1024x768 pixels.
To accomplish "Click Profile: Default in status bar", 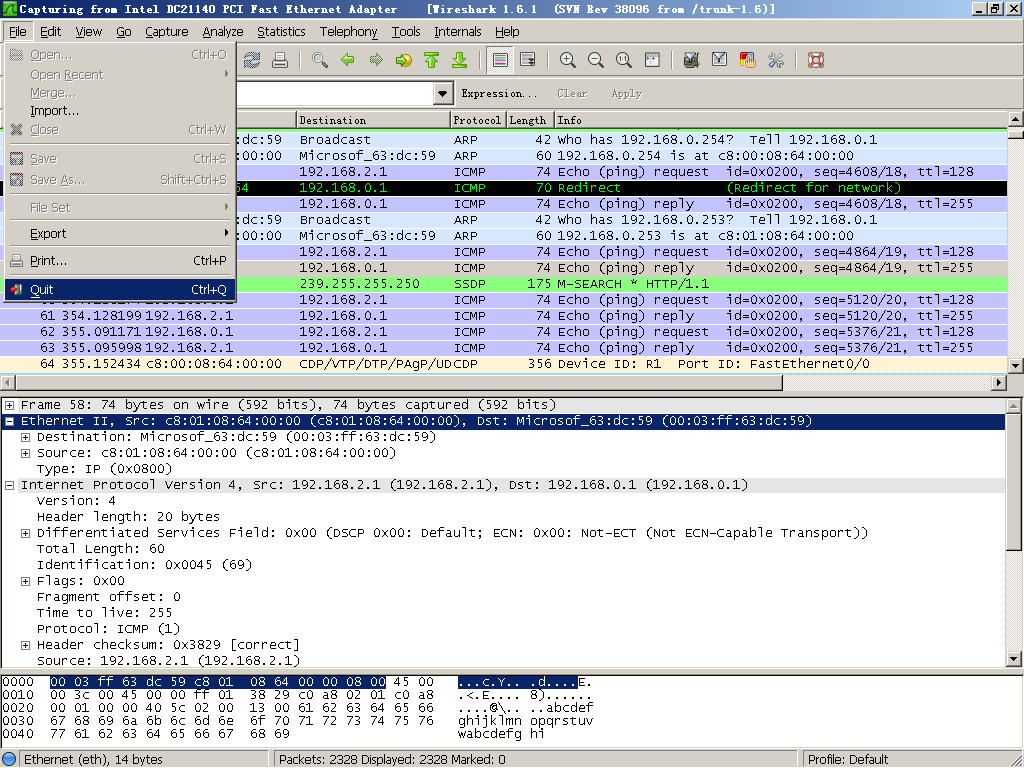I will click(848, 759).
